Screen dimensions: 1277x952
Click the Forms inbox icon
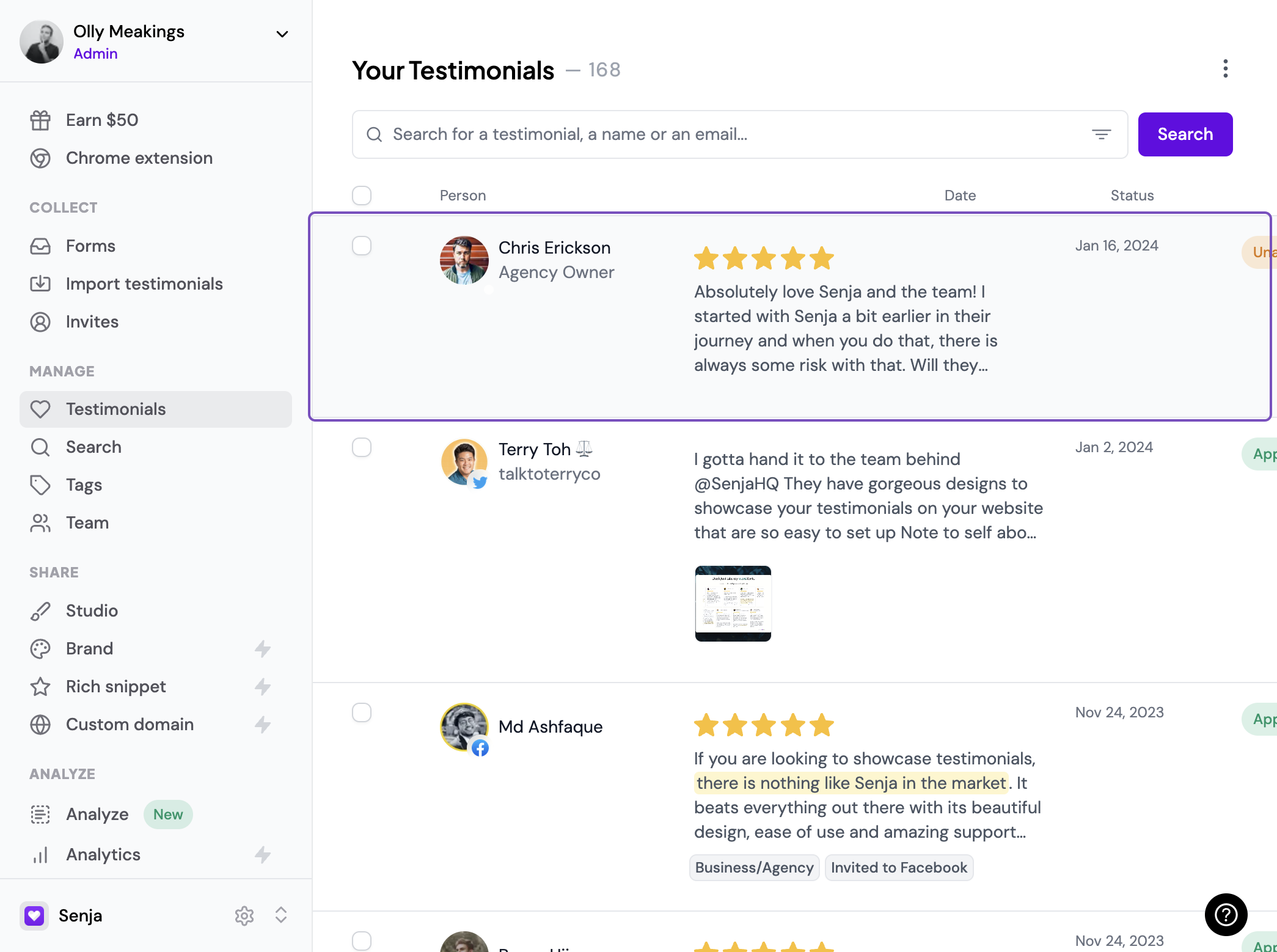[40, 246]
